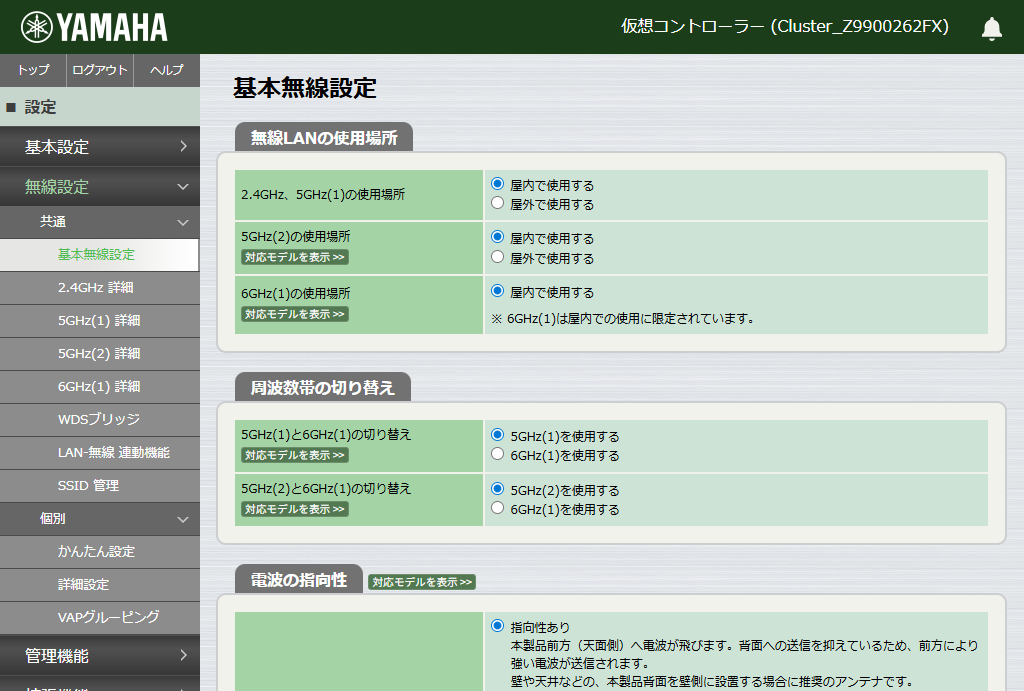Select 指向性あり radio option
Image resolution: width=1024 pixels, height=691 pixels.
point(498,626)
